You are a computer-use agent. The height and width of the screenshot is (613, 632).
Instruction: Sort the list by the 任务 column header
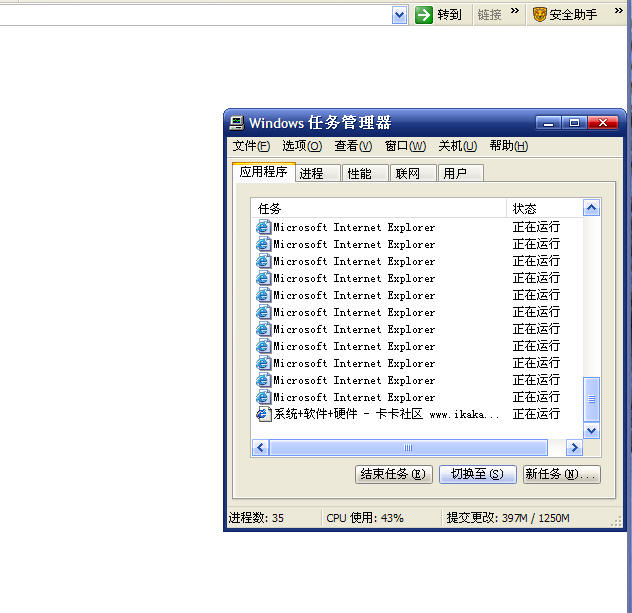point(378,209)
